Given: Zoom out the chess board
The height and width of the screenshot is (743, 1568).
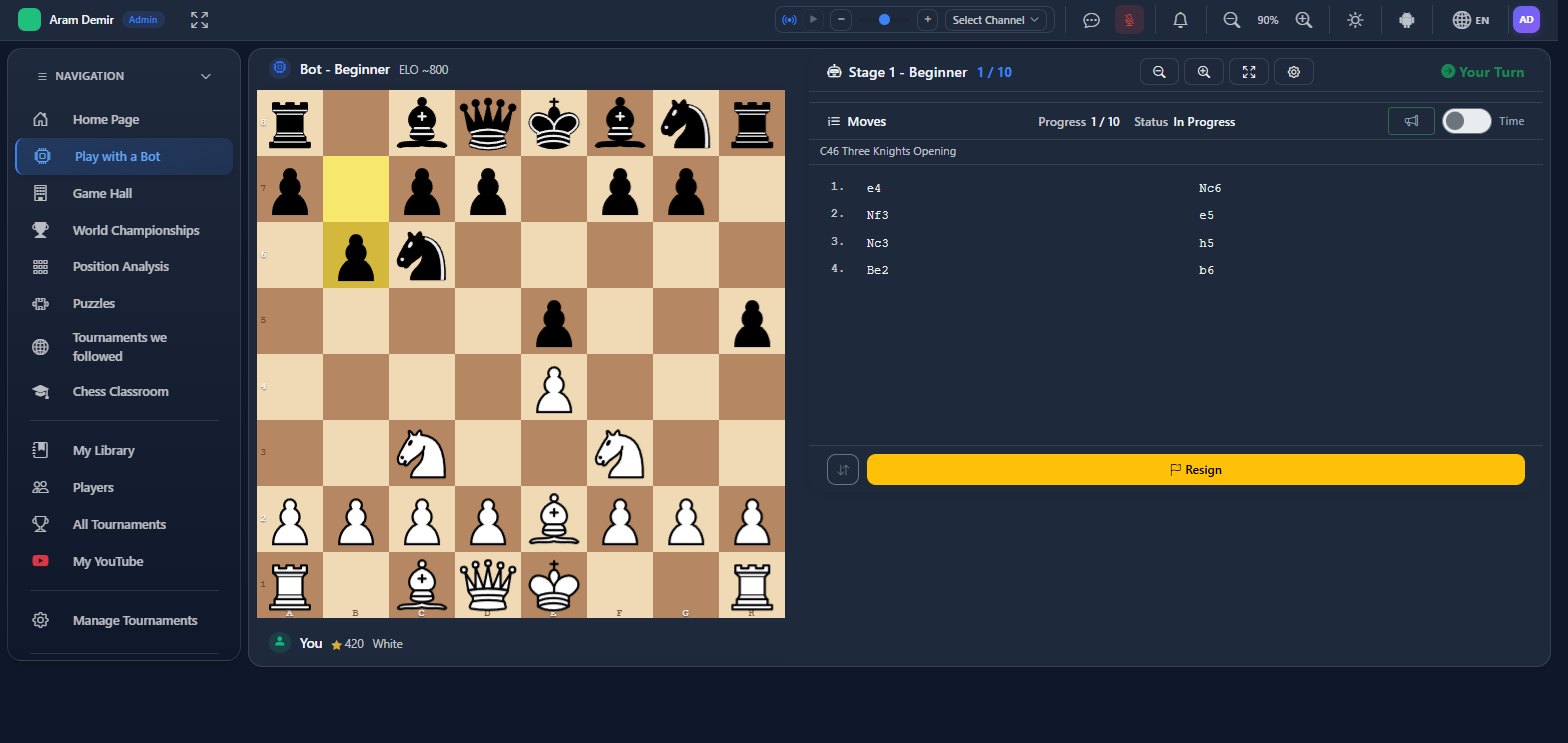Looking at the screenshot, I should click(1159, 72).
